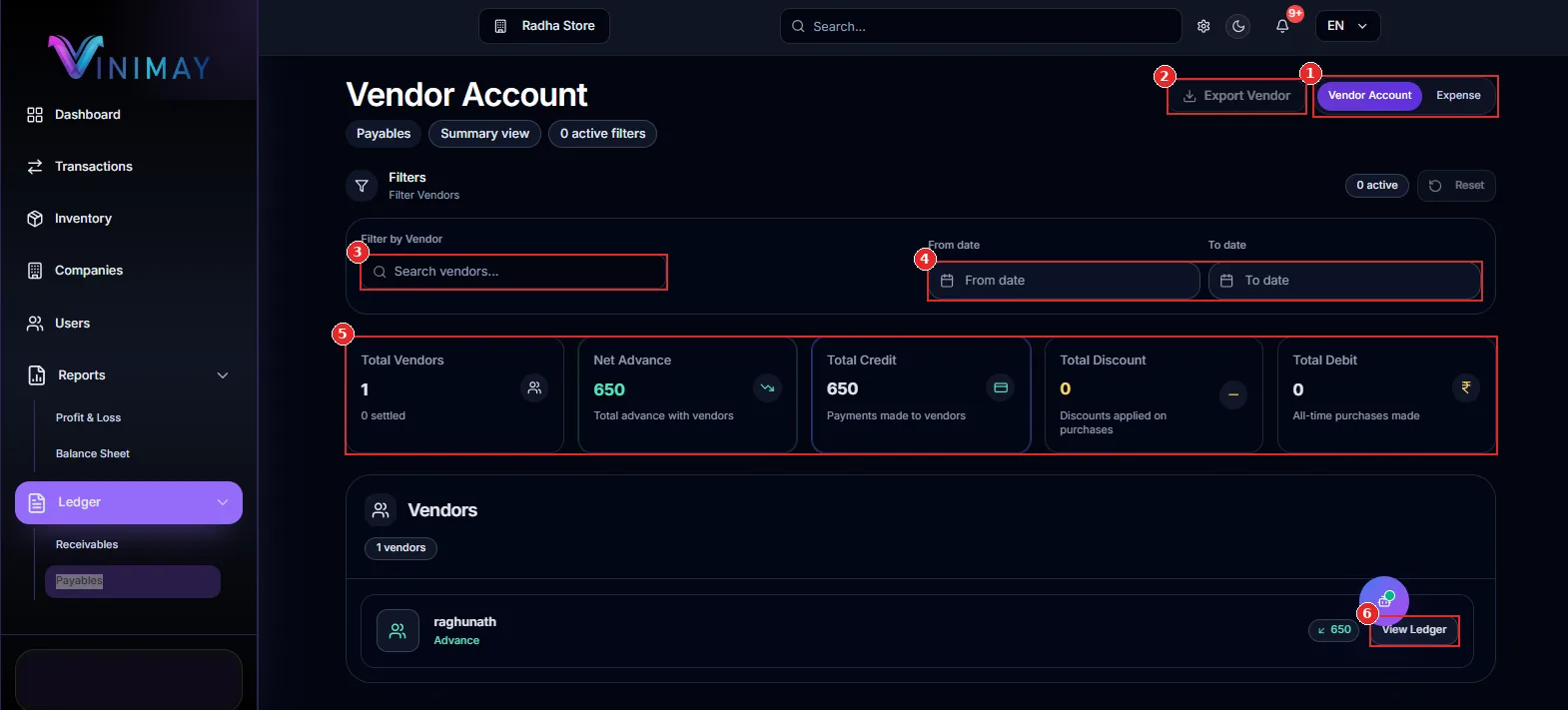Open settings gear icon in top bar
Viewport: 1568px width, 710px height.
coord(1203,26)
